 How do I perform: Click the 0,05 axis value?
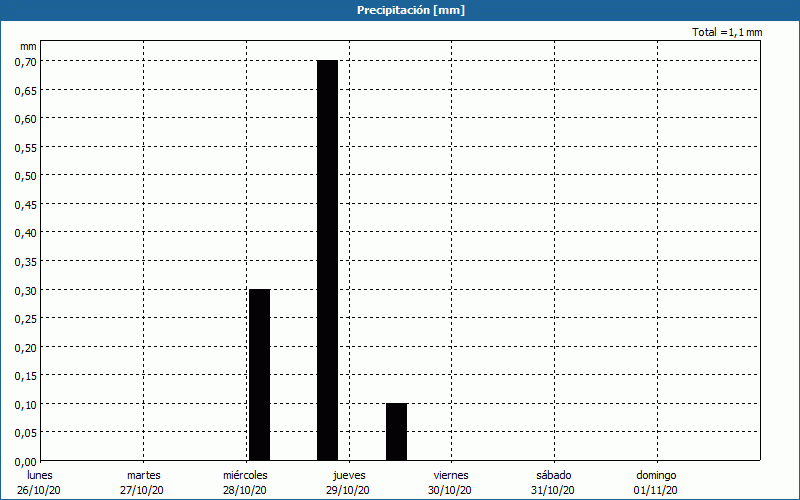(x=26, y=433)
